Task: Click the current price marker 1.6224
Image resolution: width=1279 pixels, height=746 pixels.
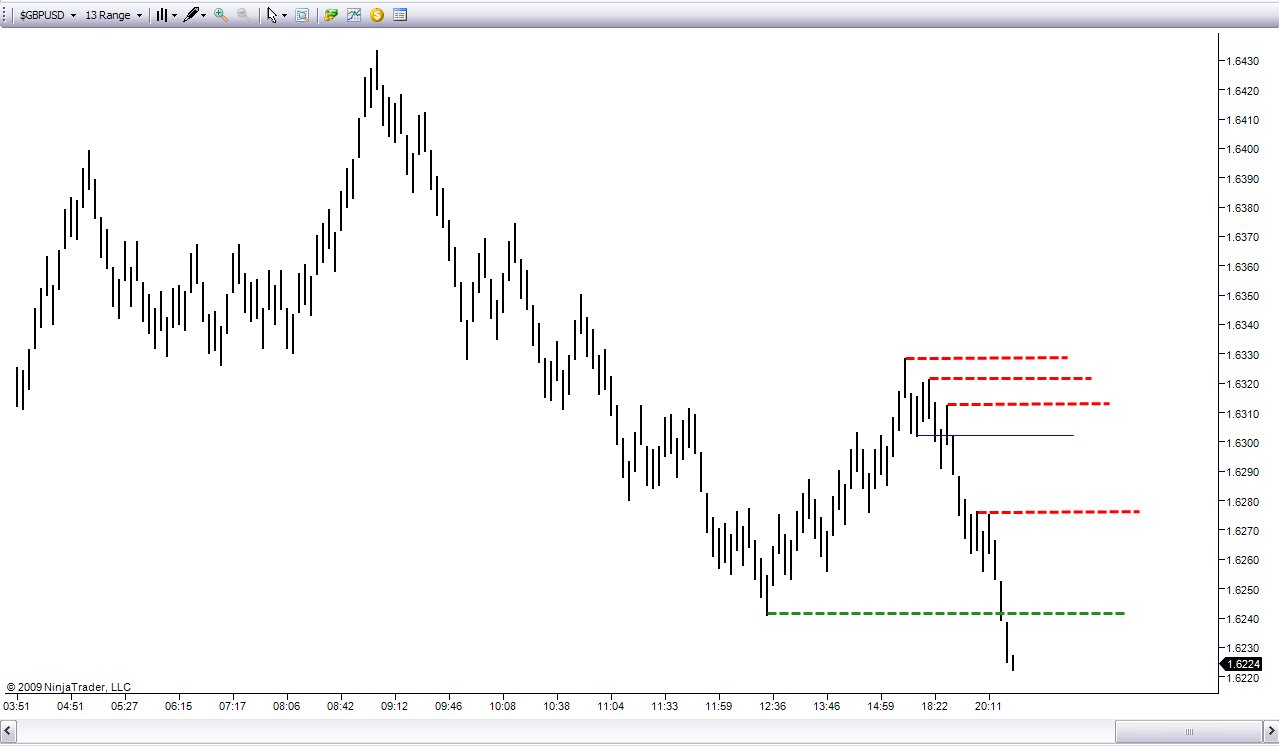Action: [x=1243, y=664]
